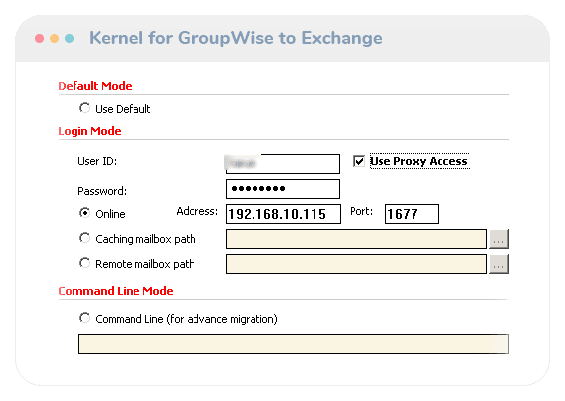The image size is (565, 401).
Task: Click the Password input field
Action: click(x=283, y=189)
